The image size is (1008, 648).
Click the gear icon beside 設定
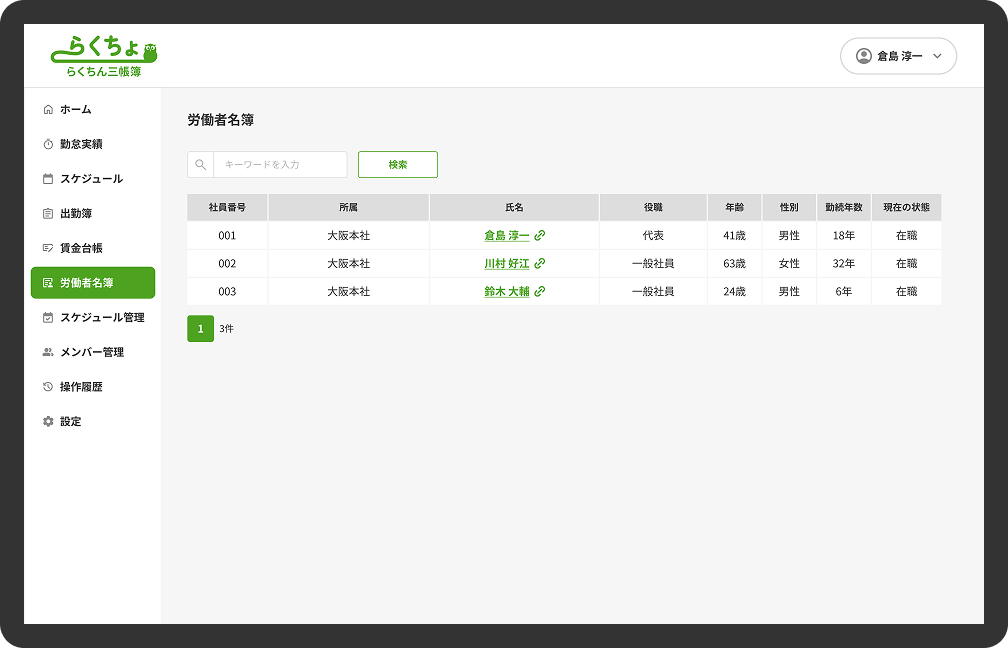(x=48, y=422)
